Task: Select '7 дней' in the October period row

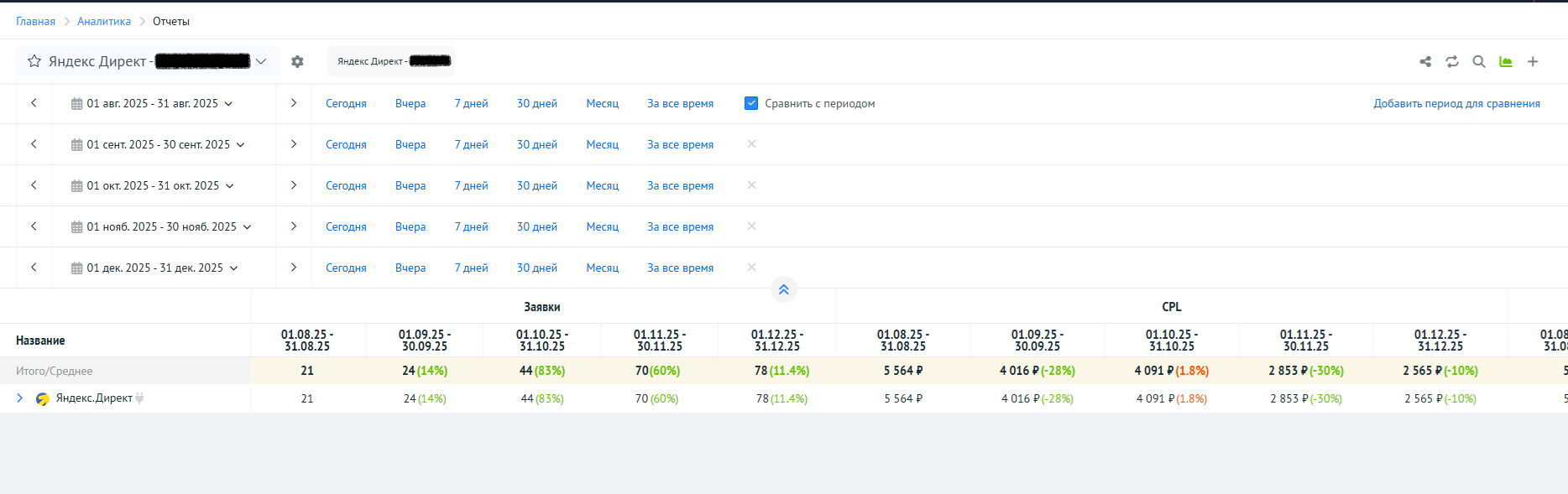Action: point(471,185)
